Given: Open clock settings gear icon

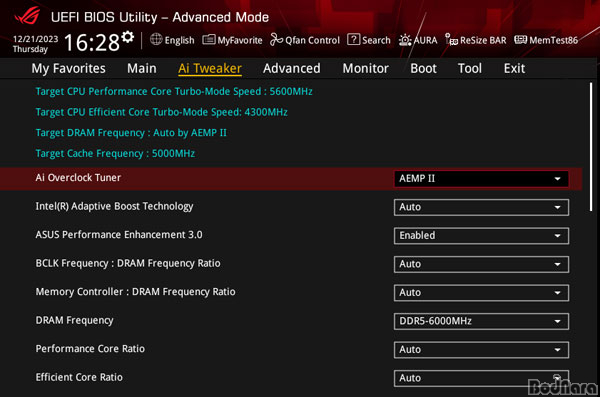Looking at the screenshot, I should tap(128, 37).
